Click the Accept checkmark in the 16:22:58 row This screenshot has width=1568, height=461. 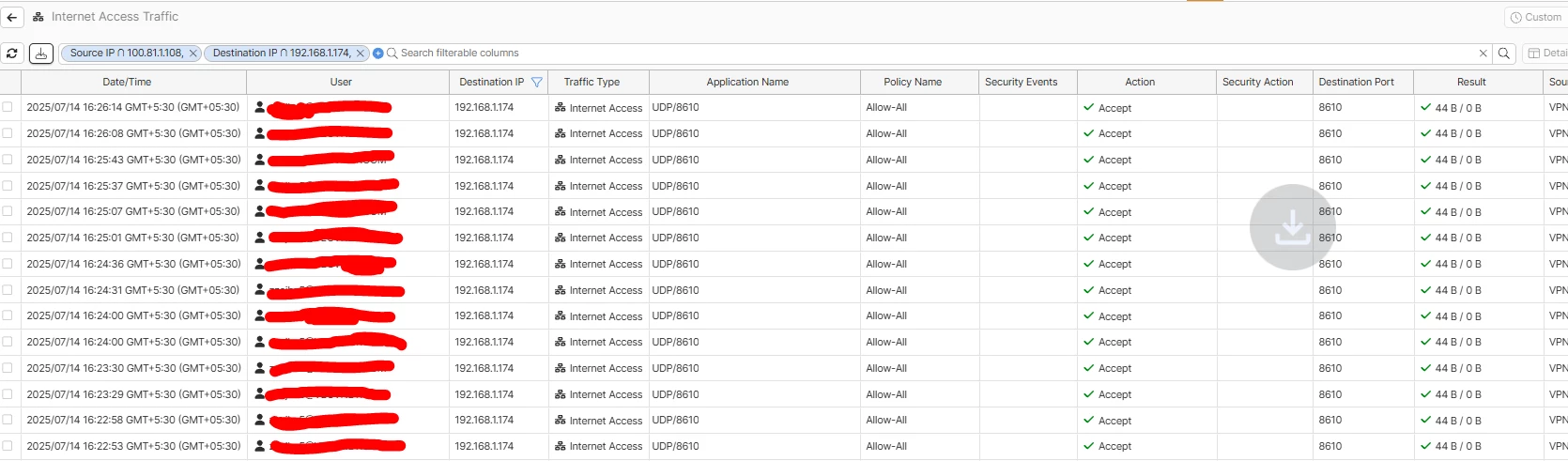click(1089, 420)
